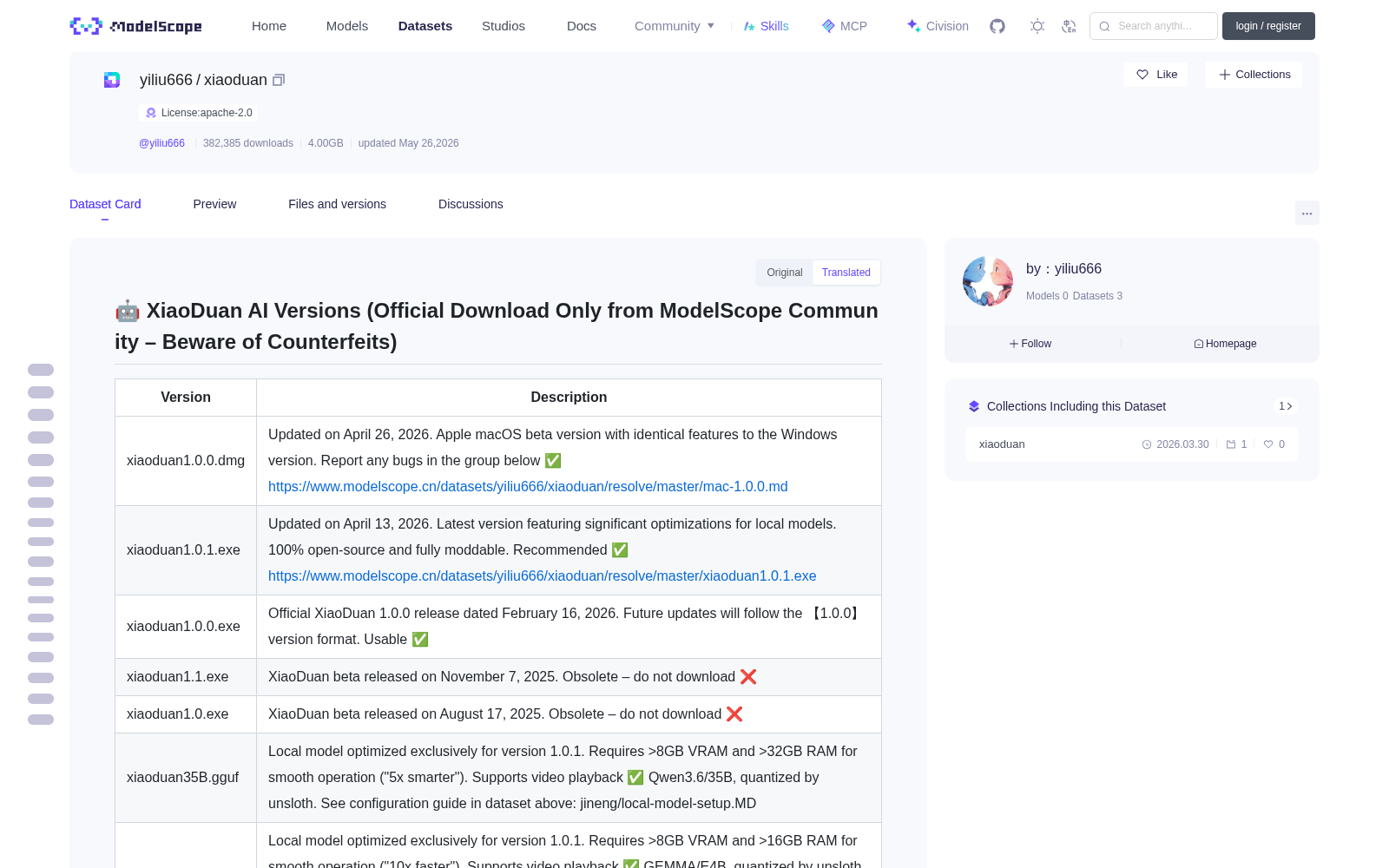Open the mac-1.0.0.md download link
This screenshot has width=1389, height=868.
(x=528, y=487)
